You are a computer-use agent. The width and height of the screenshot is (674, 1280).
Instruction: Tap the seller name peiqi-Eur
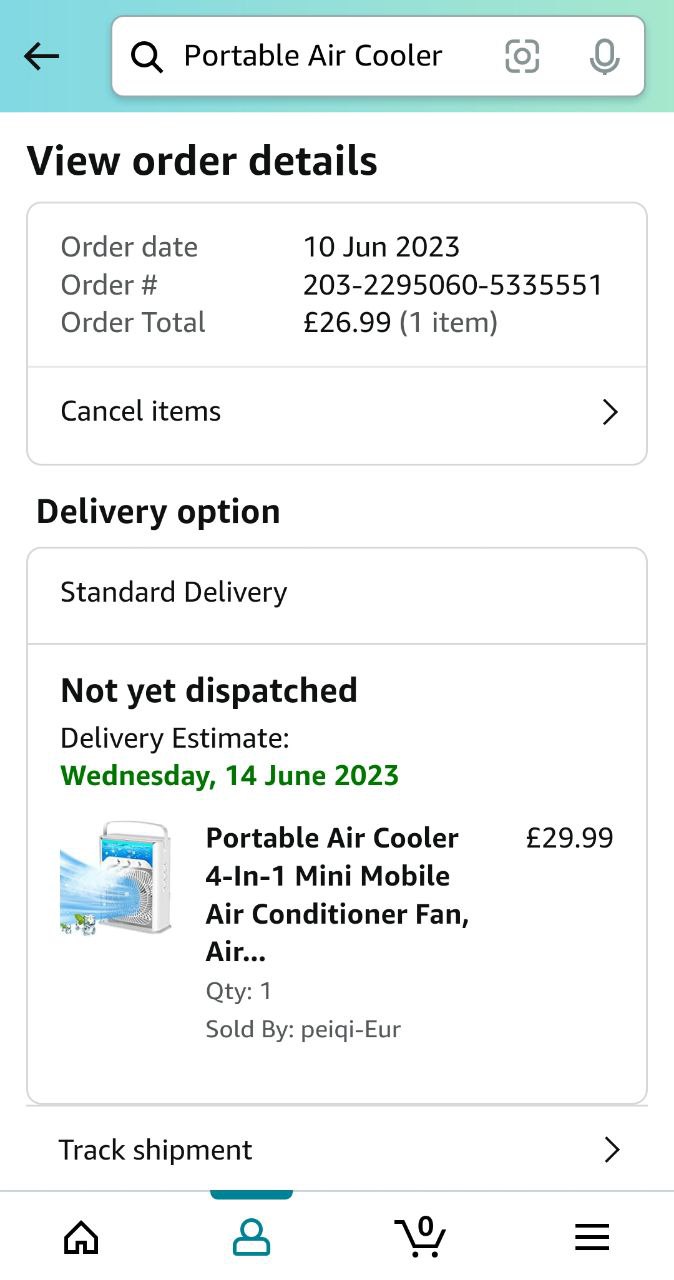pyautogui.click(x=351, y=1029)
